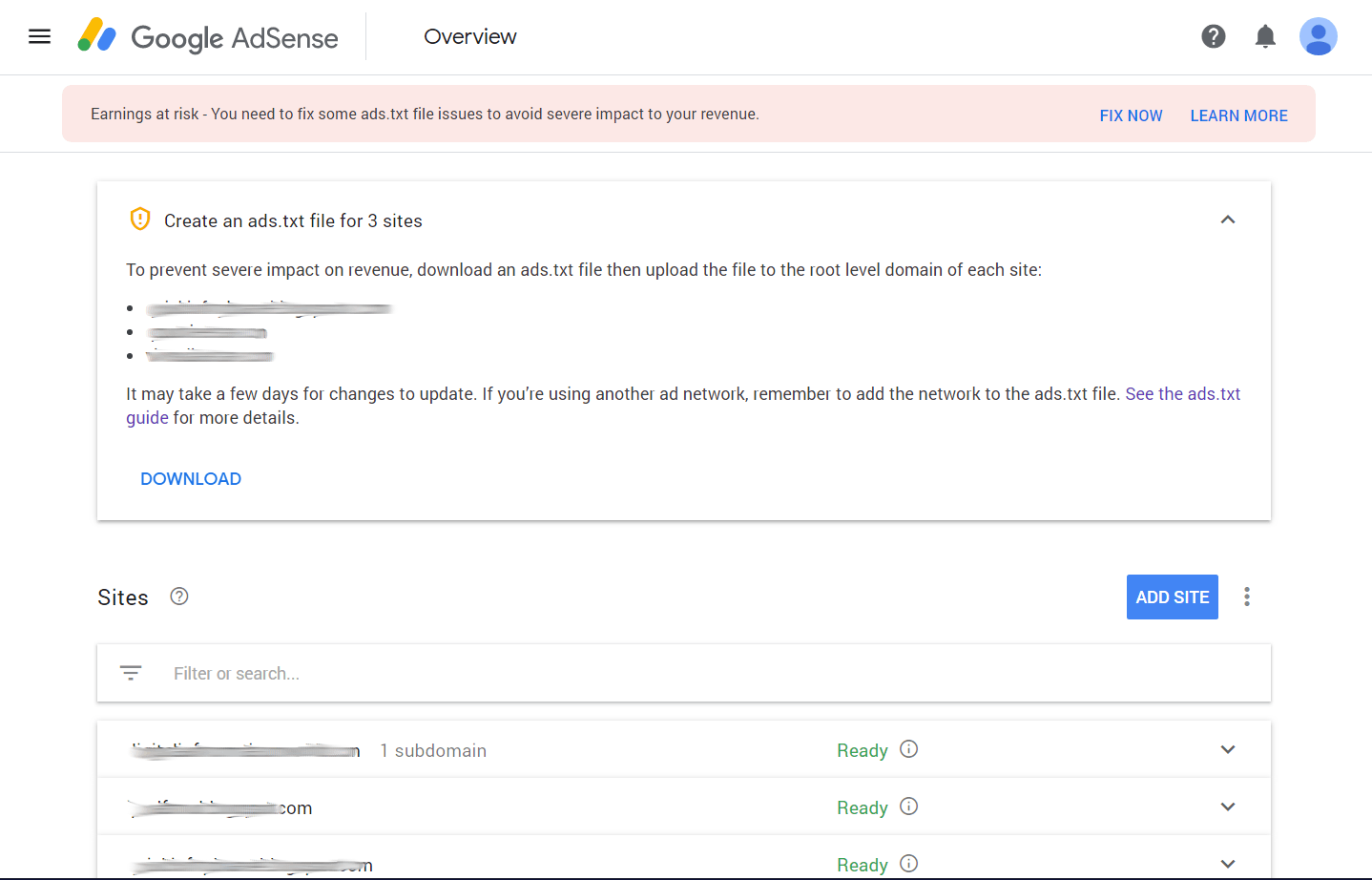Open the Help question mark icon
Viewport: 1372px width, 880px height.
[x=1214, y=36]
